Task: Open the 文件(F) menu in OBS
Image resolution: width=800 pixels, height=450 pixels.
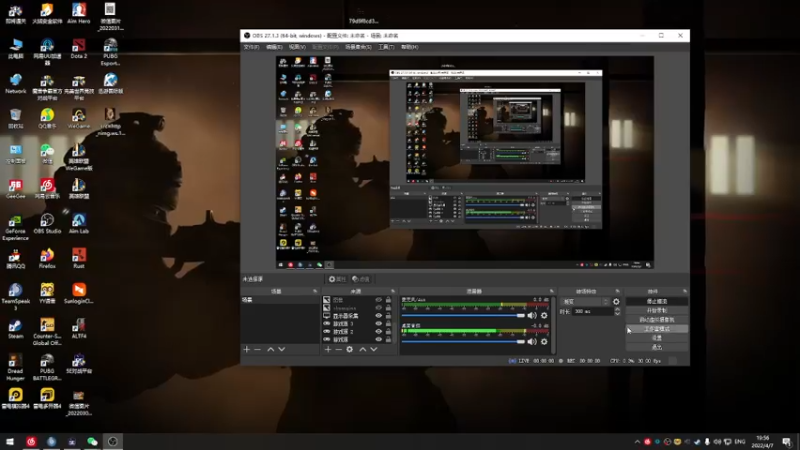Action: pos(252,47)
